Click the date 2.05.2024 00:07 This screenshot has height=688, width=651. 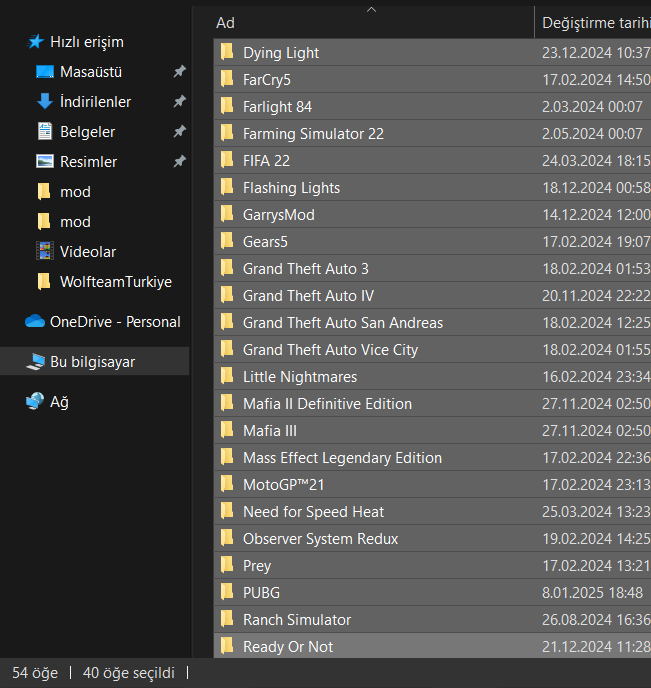(592, 133)
